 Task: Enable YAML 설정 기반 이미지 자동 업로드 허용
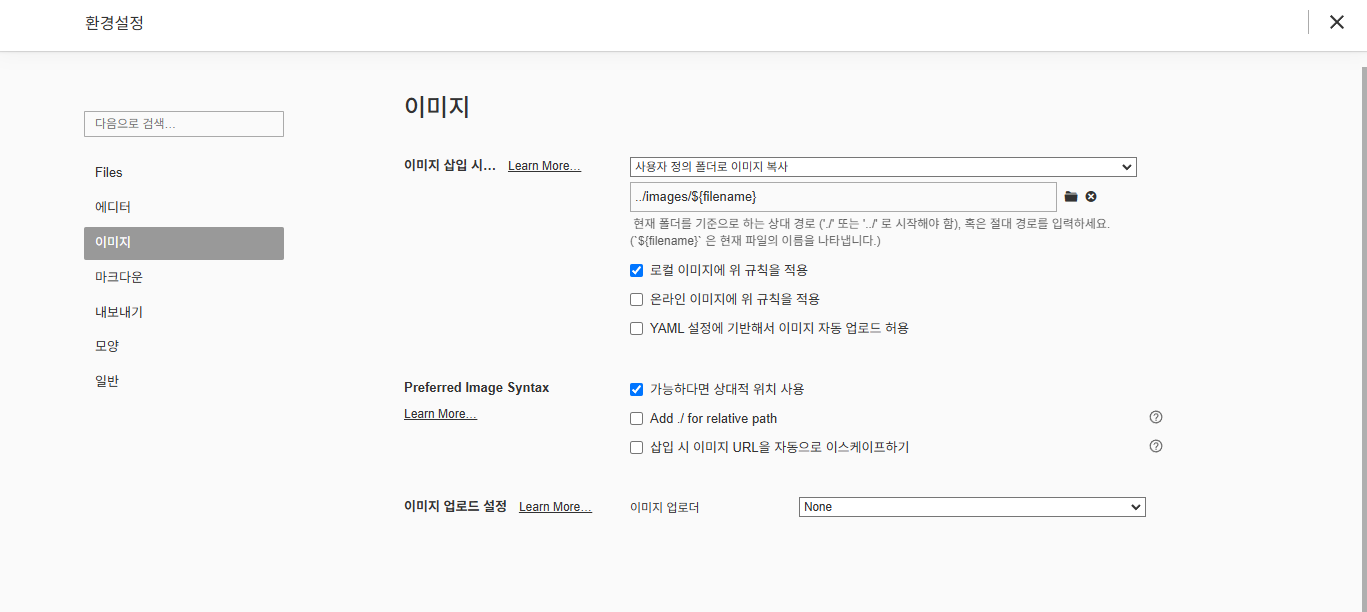[x=636, y=328]
